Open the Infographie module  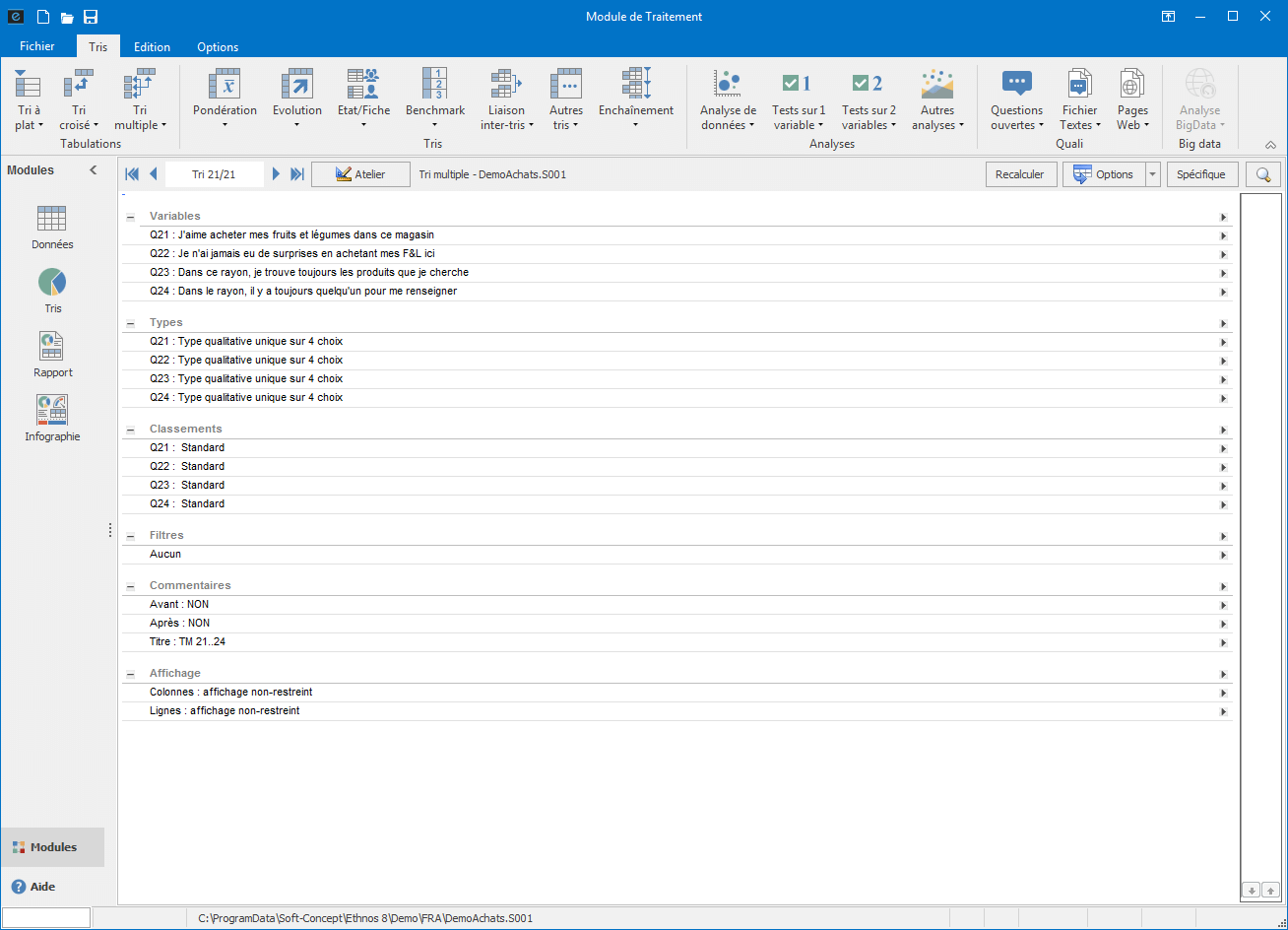pyautogui.click(x=52, y=418)
